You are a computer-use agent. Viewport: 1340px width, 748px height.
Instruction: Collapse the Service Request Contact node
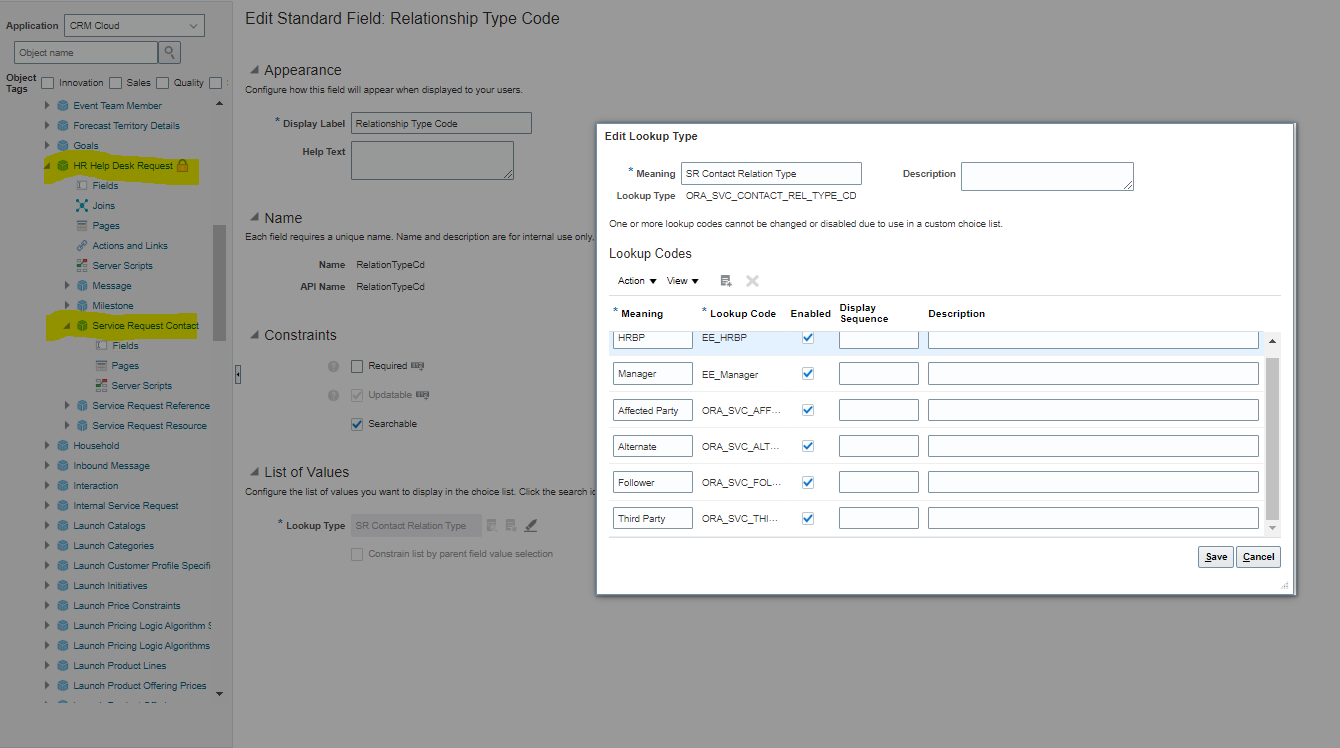pos(67,325)
